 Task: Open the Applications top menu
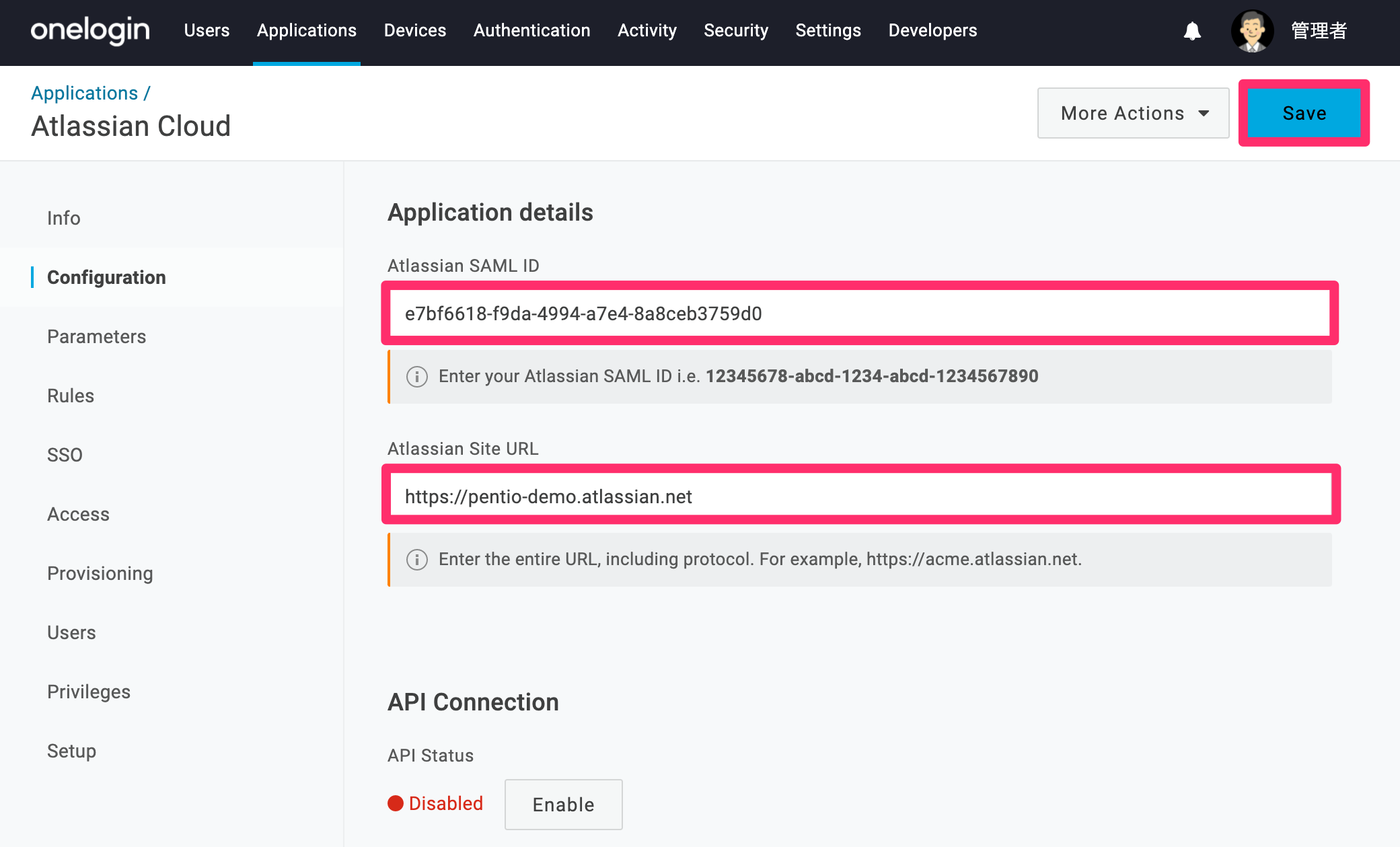[307, 30]
